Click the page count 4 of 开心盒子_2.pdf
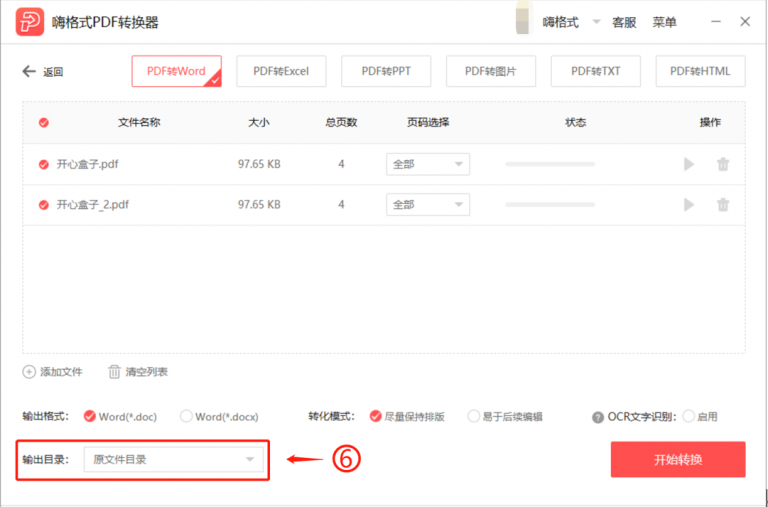Image resolution: width=768 pixels, height=507 pixels. click(x=341, y=205)
